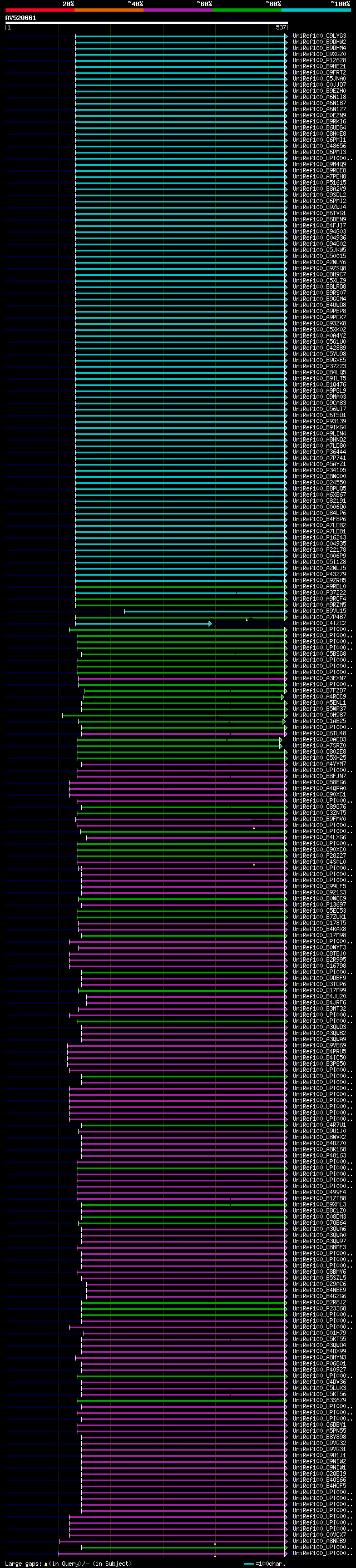This screenshot has height=1568, width=356.
Task: Select the UniRef100_O04936 label
Action: click(319, 238)
